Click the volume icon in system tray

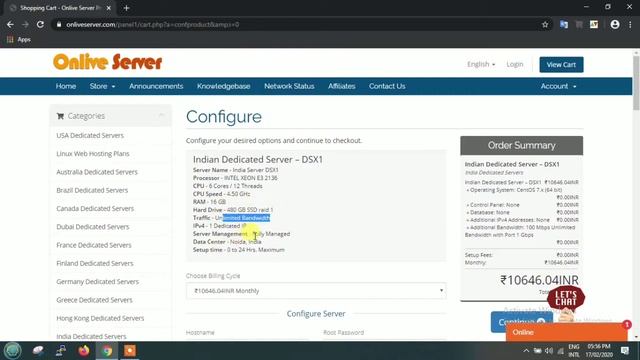(549, 351)
